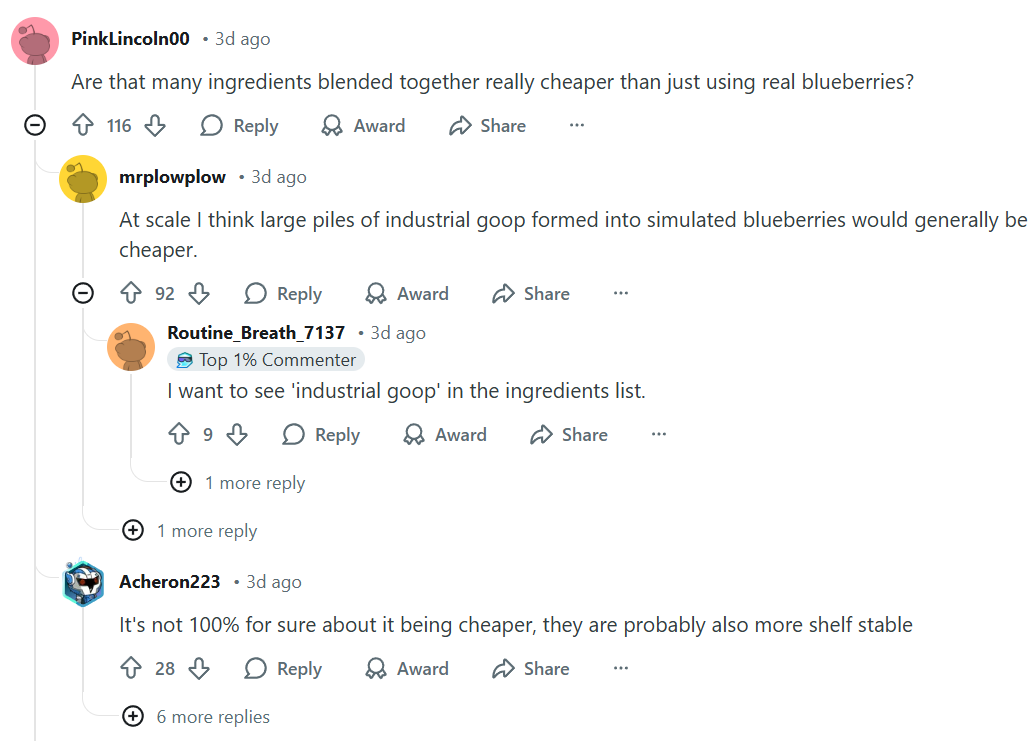Upvote PinkLincoln00's comment
The image size is (1035, 741).
[83, 126]
